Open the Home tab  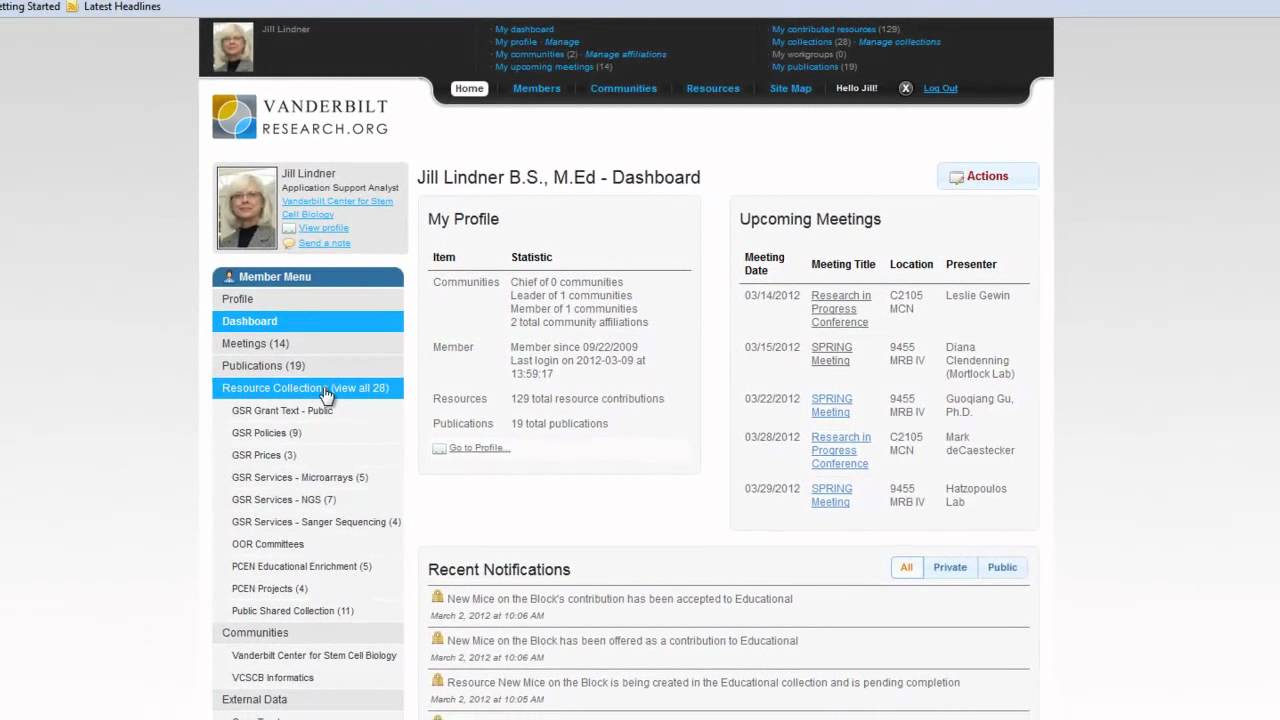pos(469,88)
